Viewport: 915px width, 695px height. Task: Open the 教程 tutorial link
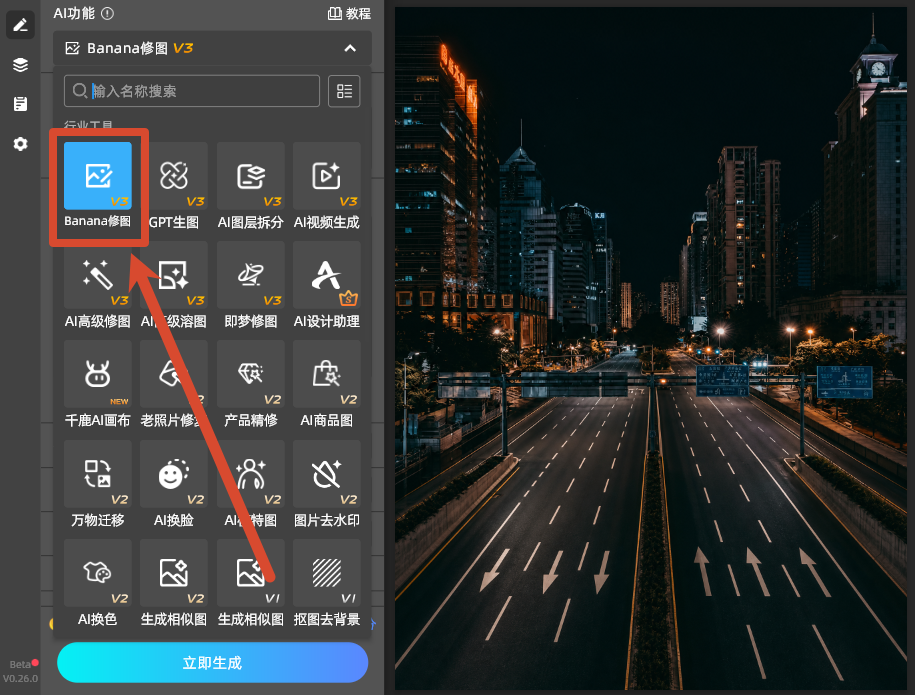click(x=349, y=13)
